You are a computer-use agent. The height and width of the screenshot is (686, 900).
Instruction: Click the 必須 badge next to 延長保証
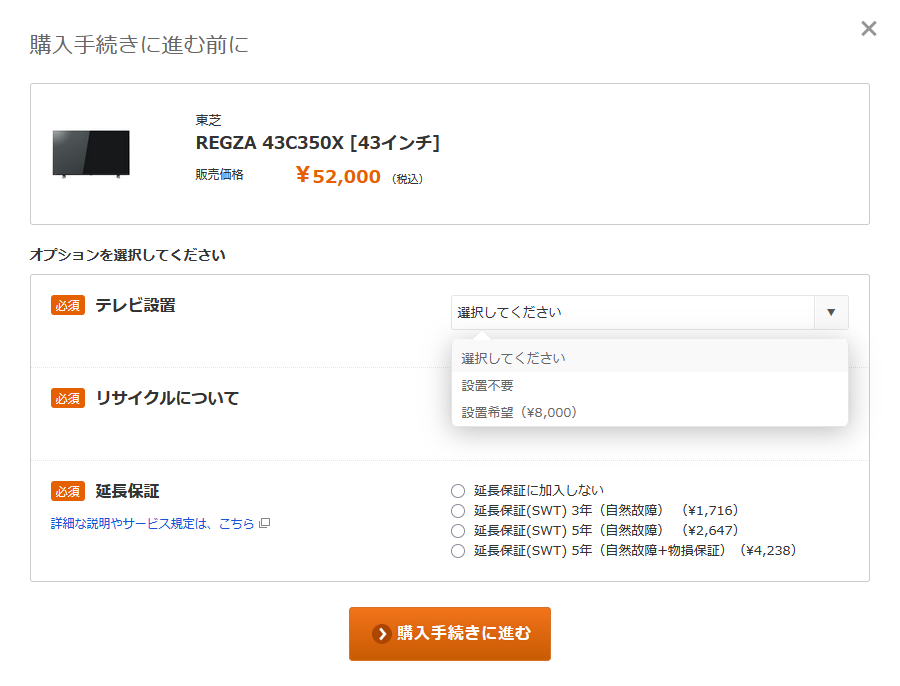point(68,491)
